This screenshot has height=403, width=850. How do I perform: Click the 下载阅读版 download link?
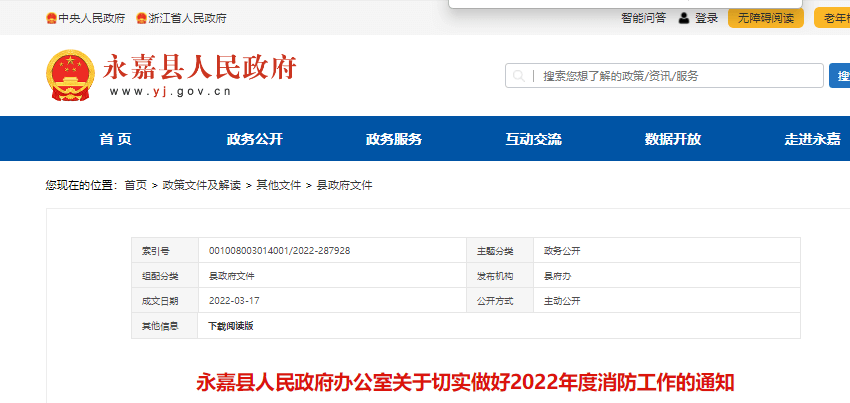tap(231, 326)
